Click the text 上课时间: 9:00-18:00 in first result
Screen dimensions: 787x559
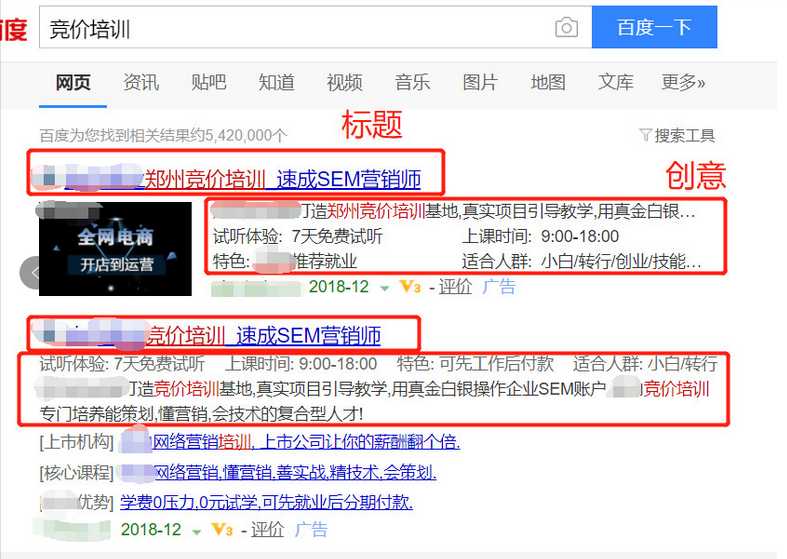pos(540,236)
